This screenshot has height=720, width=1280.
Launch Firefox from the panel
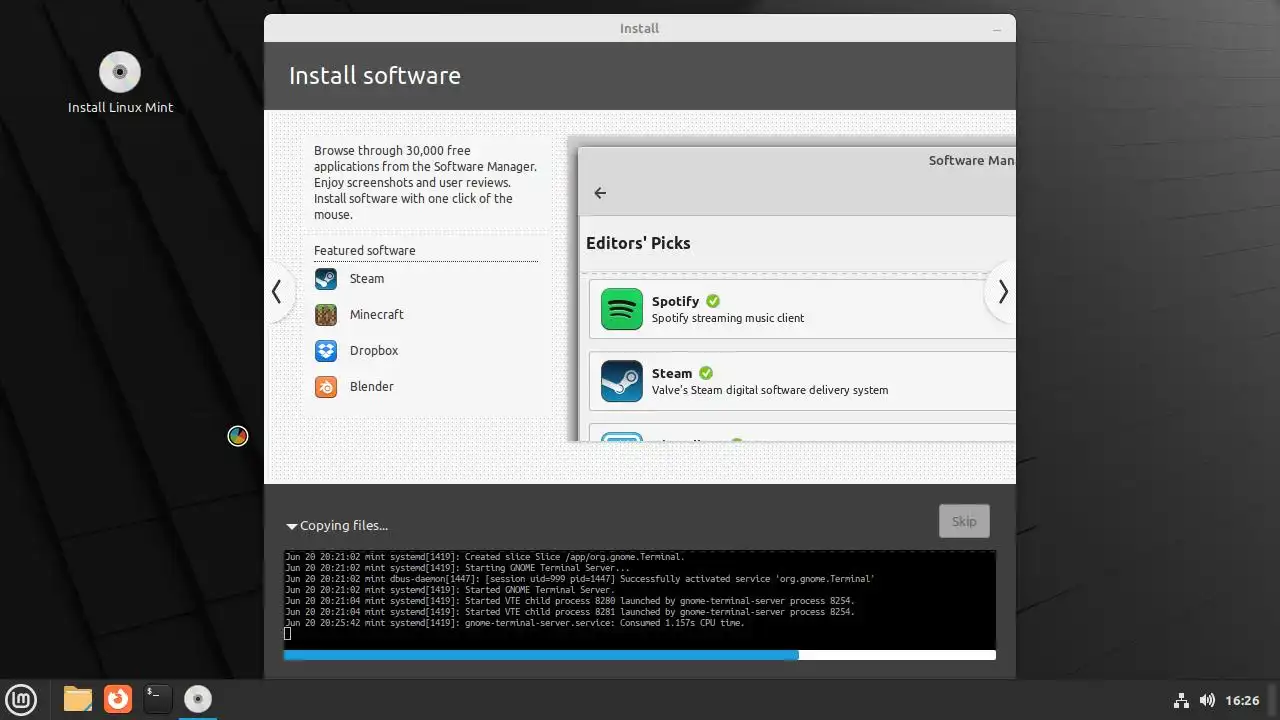(118, 699)
